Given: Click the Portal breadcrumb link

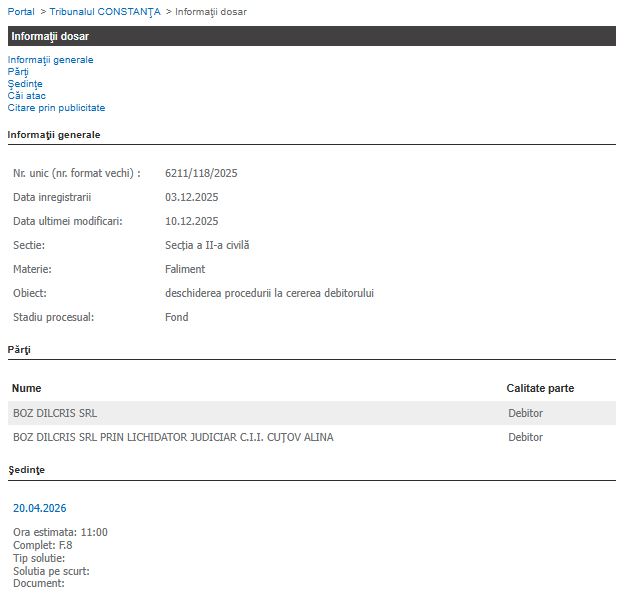Looking at the screenshot, I should [x=21, y=11].
